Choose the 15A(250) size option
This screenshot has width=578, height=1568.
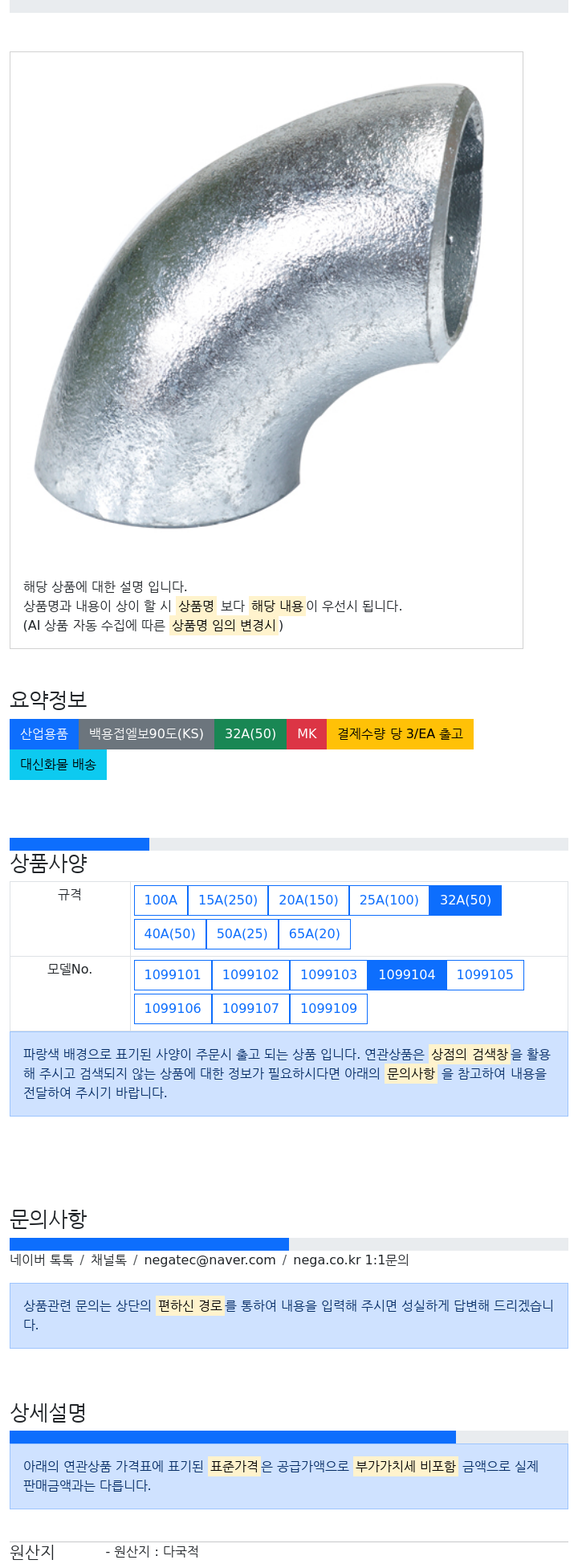tap(228, 900)
